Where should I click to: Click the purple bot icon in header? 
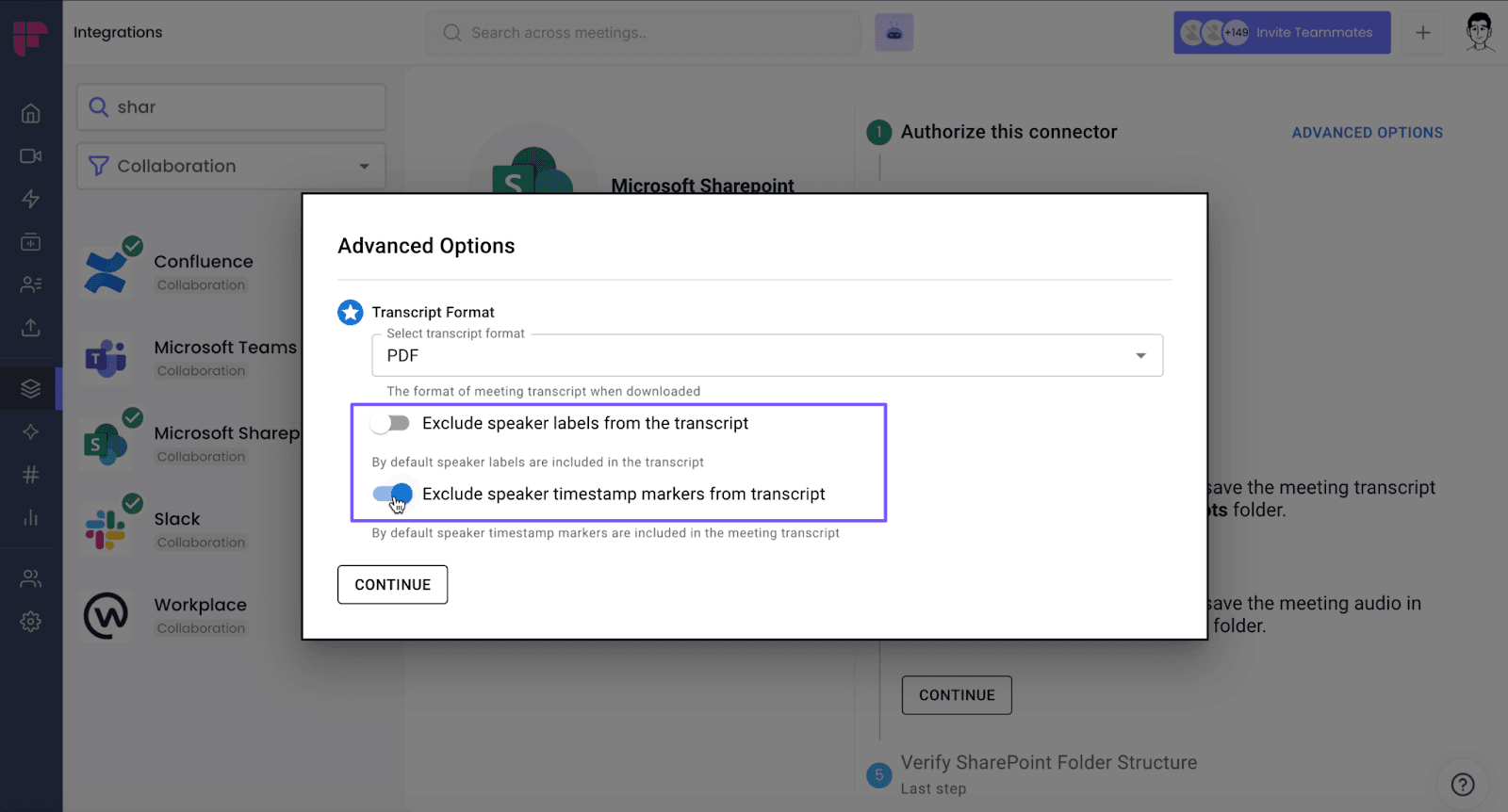pyautogui.click(x=893, y=33)
